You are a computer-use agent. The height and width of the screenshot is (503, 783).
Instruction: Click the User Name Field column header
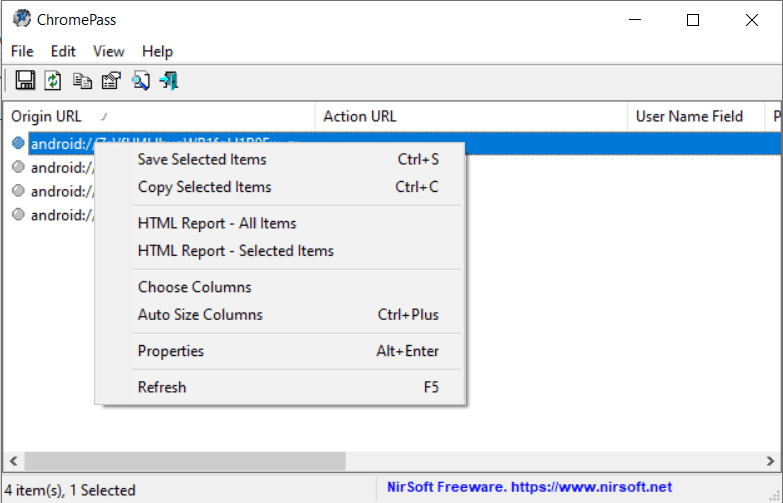point(689,116)
